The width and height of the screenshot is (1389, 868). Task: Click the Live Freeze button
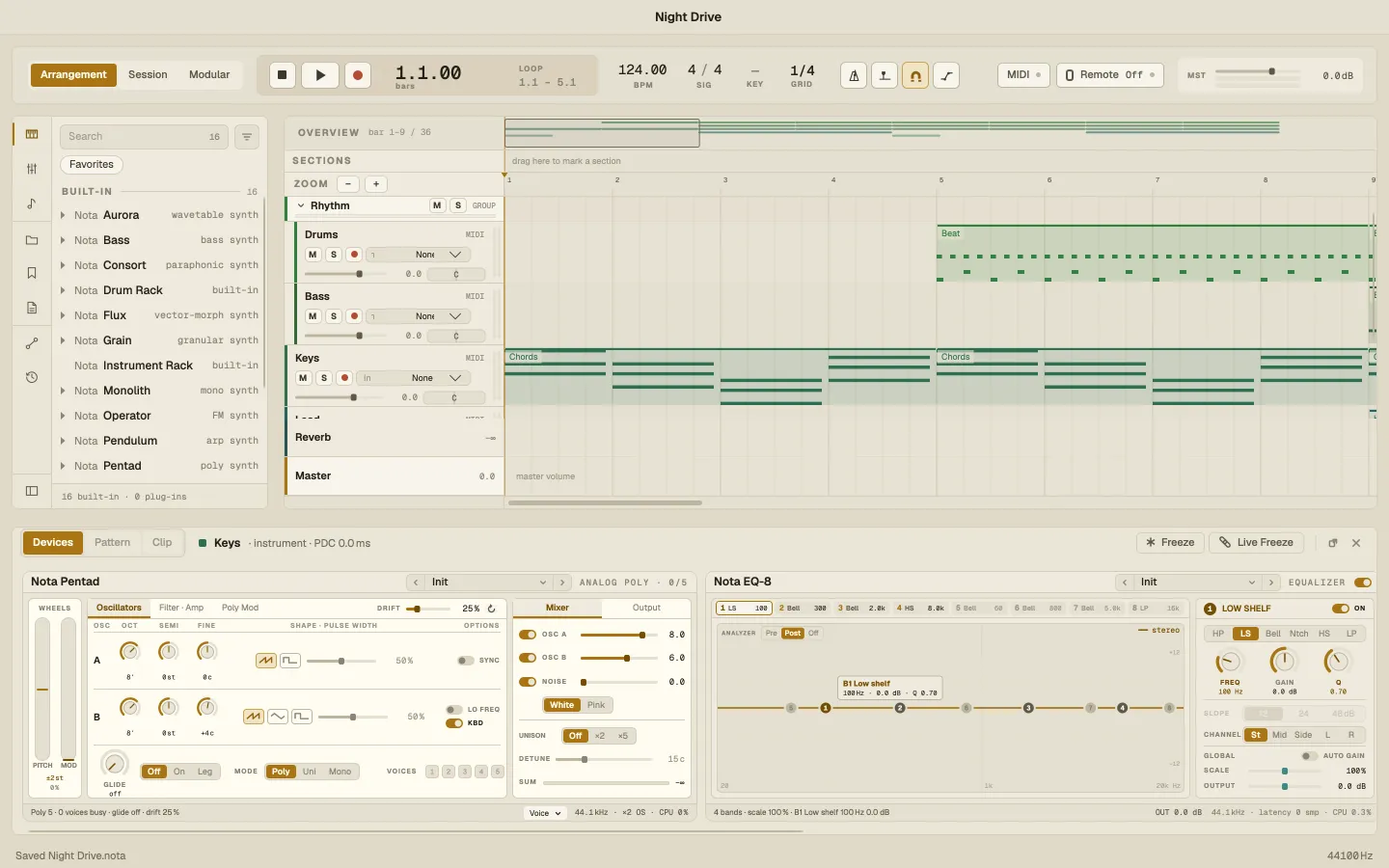click(1256, 543)
